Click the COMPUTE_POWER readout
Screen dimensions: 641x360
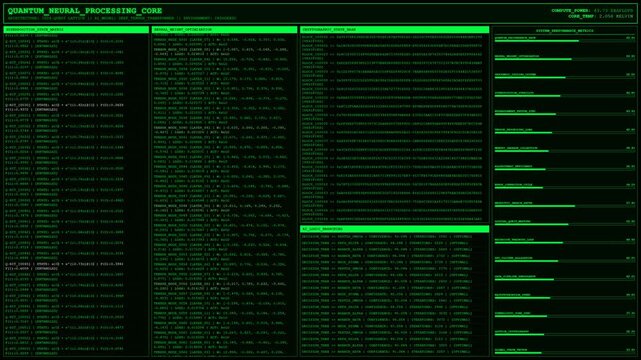pyautogui.click(x=592, y=11)
